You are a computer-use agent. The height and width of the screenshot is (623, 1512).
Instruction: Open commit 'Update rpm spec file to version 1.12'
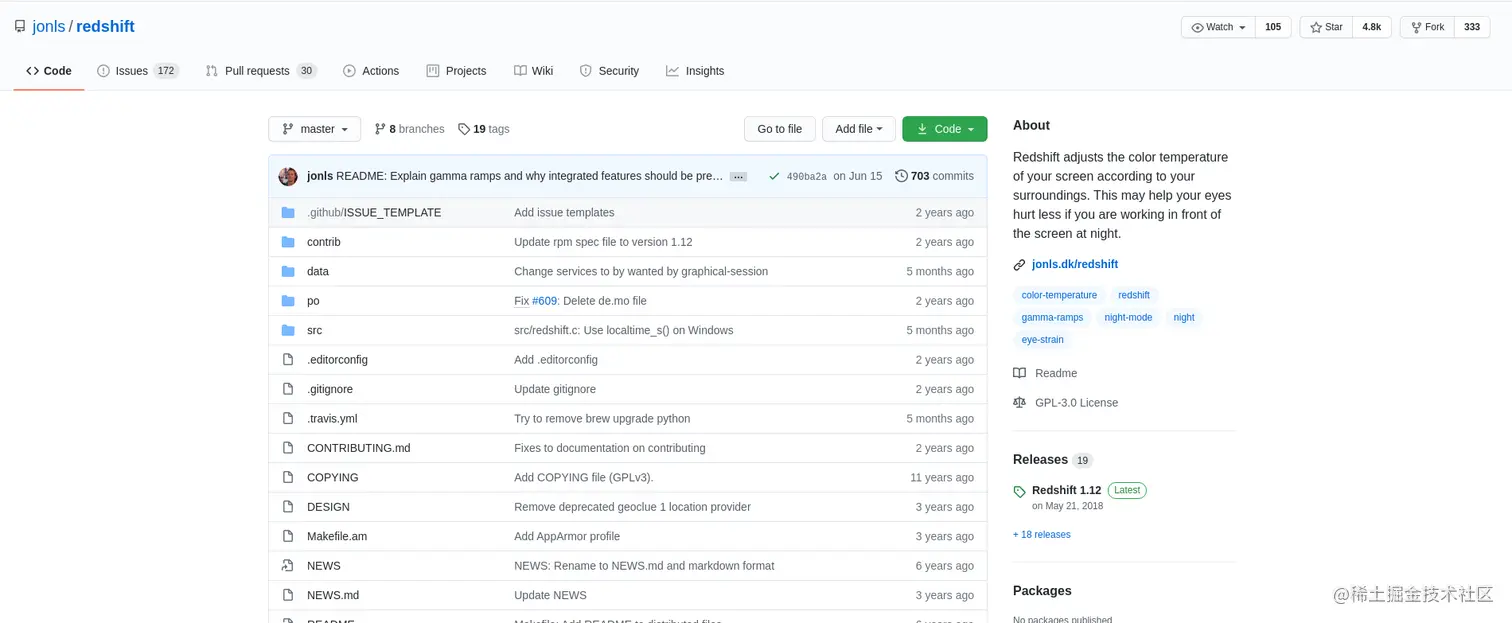[x=603, y=242]
